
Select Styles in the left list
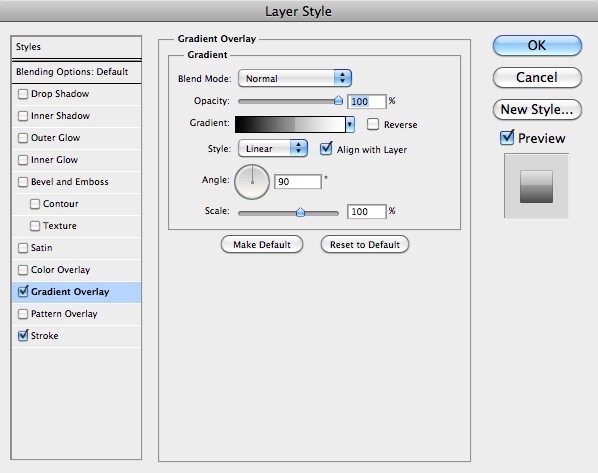coord(76,47)
